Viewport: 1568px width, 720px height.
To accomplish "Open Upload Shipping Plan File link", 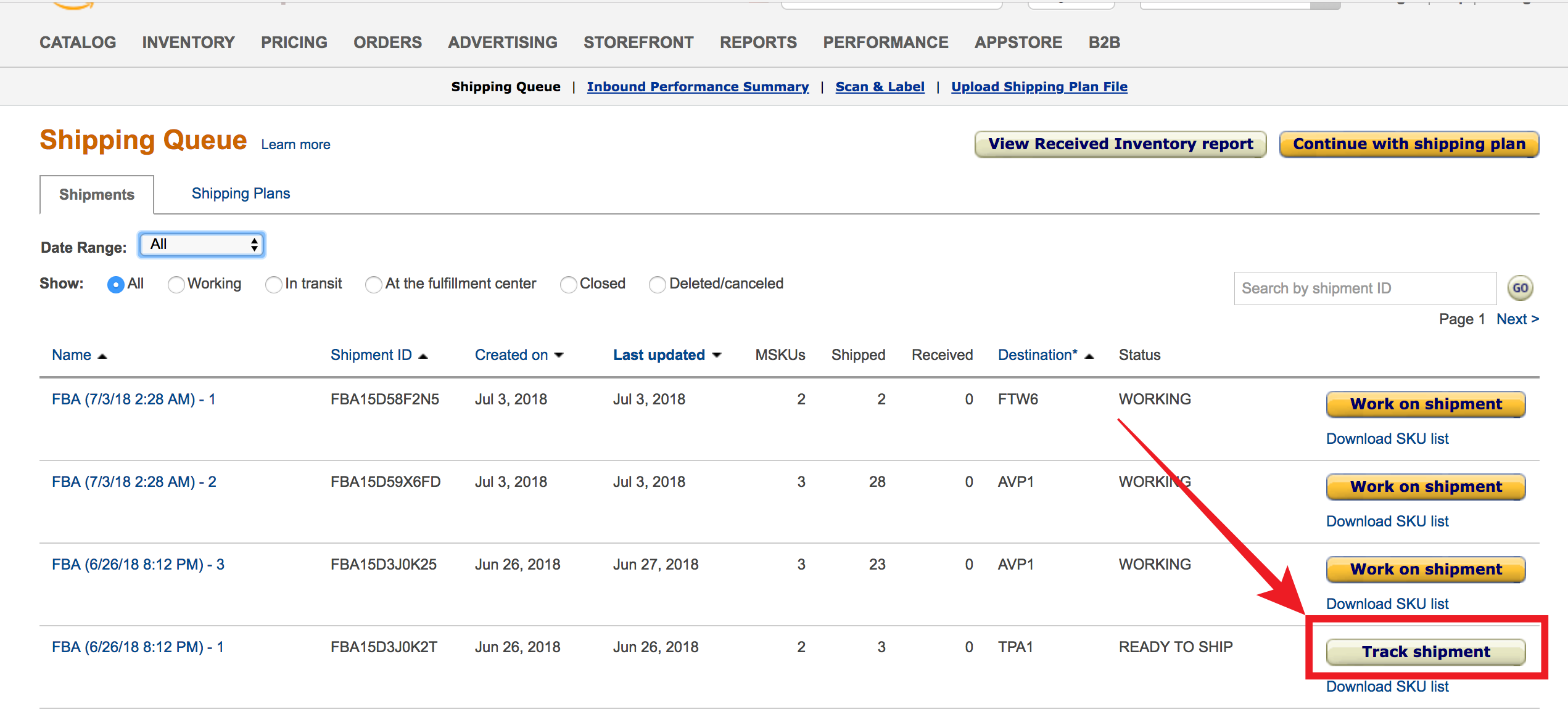I will point(1039,87).
